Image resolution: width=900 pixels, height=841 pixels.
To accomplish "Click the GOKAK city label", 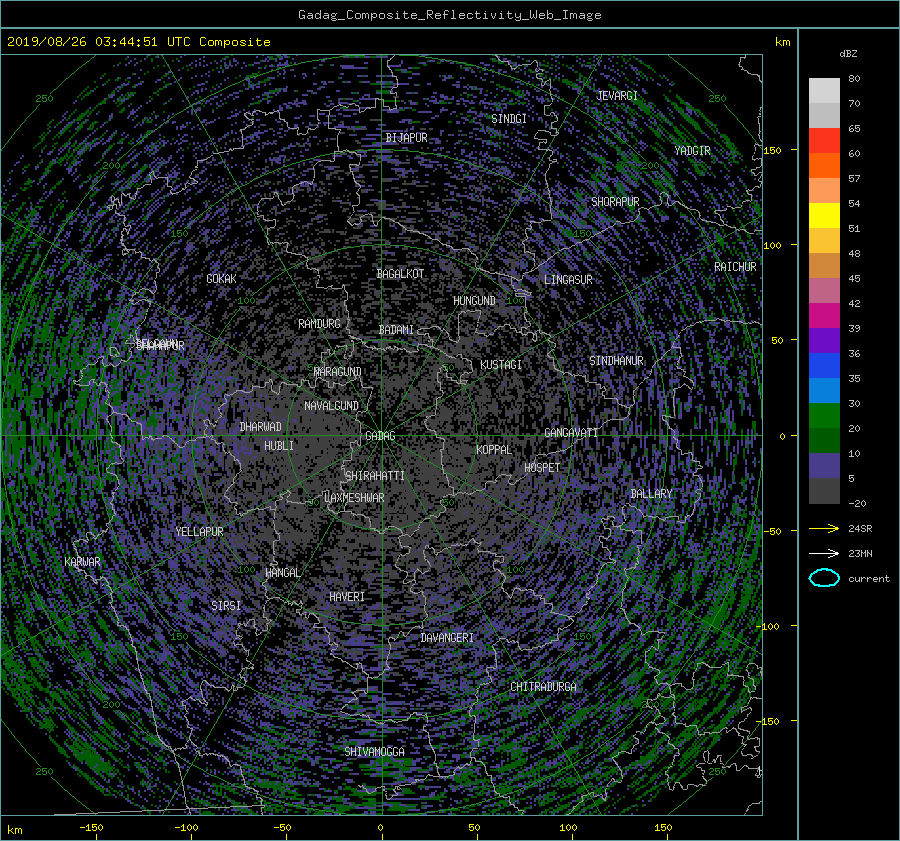I will [221, 278].
